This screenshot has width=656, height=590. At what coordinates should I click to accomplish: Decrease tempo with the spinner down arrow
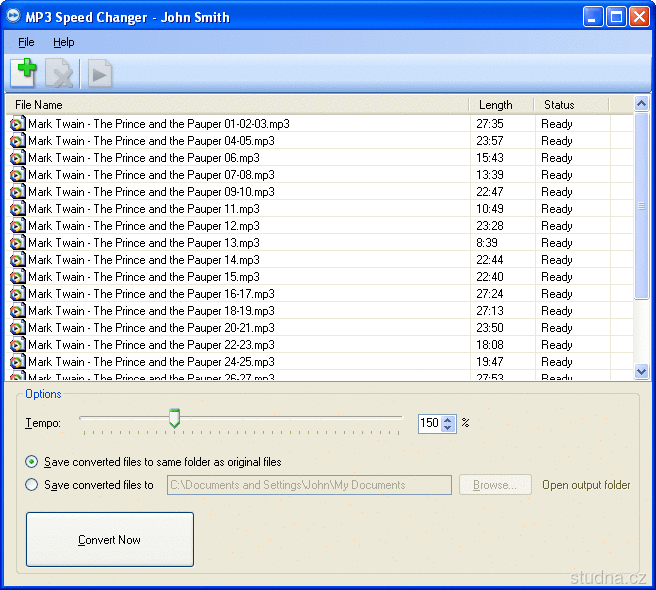[x=448, y=428]
